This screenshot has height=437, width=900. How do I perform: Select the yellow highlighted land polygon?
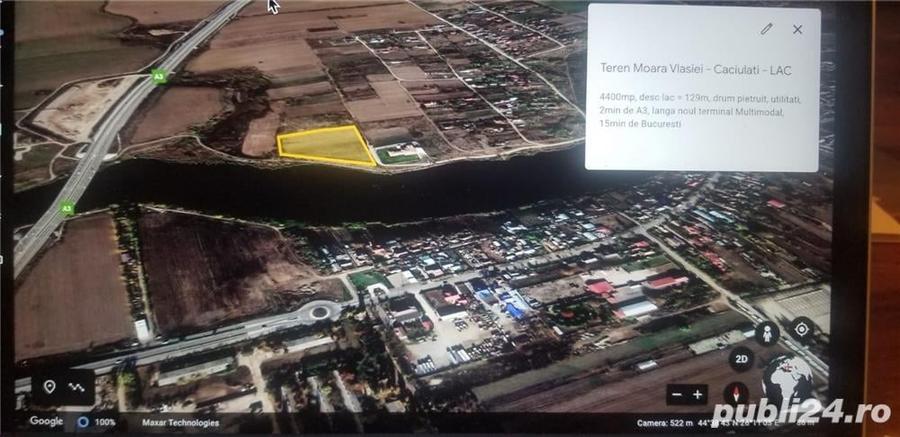pos(326,146)
